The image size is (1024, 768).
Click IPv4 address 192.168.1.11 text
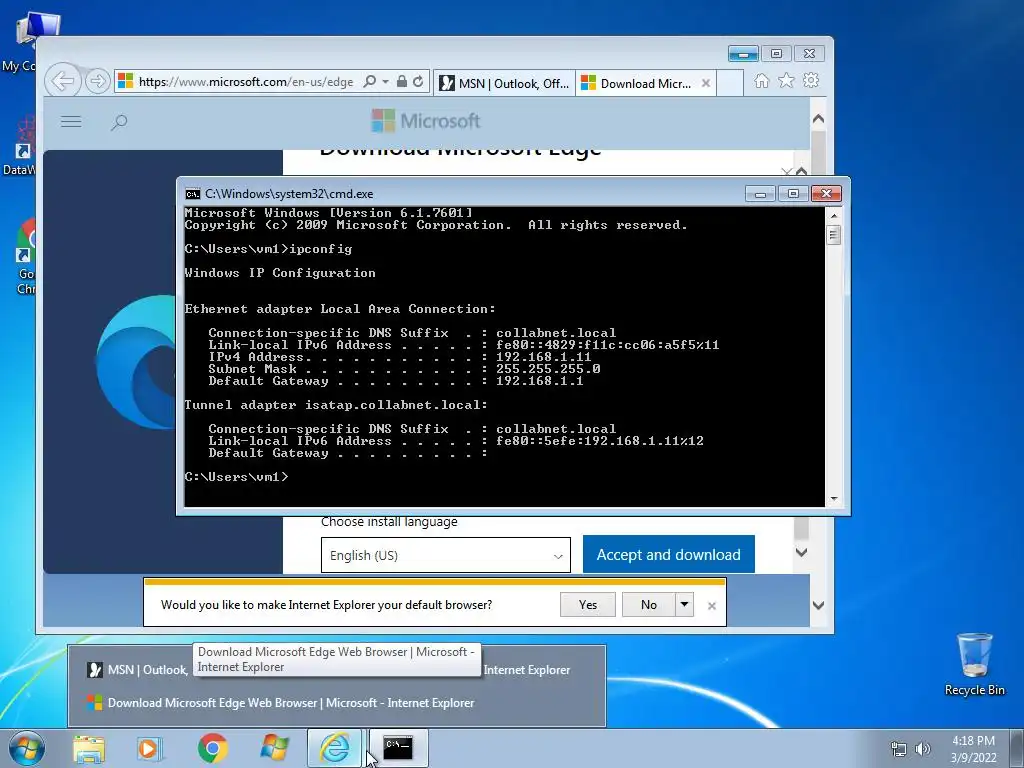pos(543,357)
